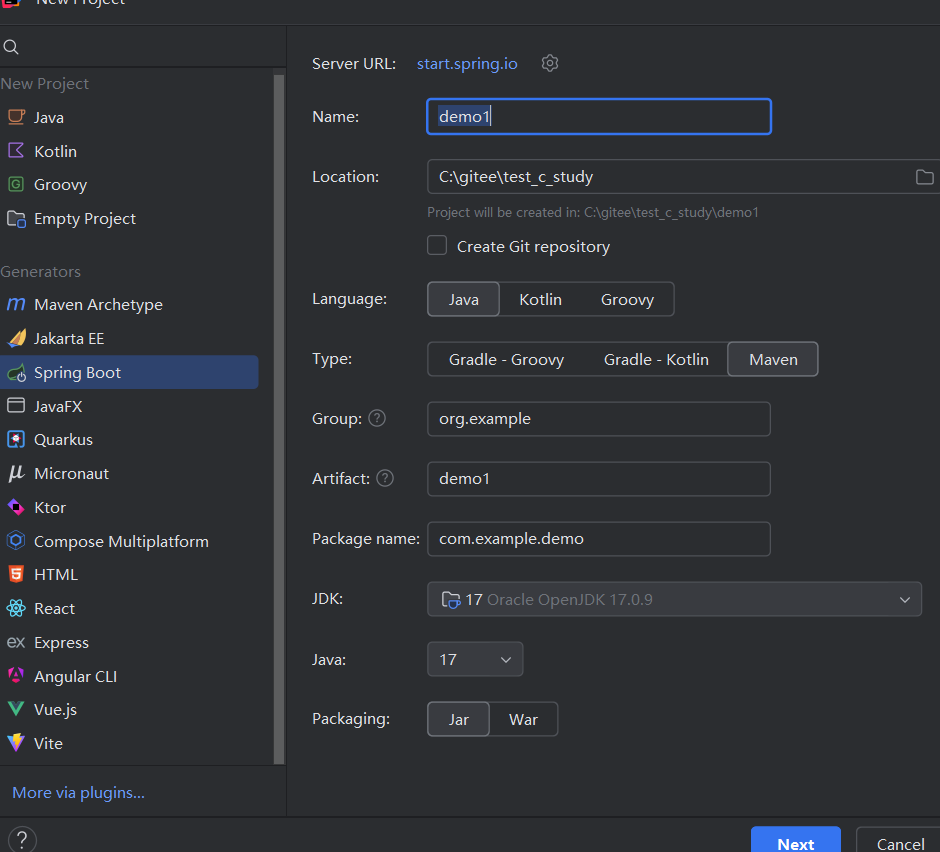Click the React atom icon

coord(16,609)
